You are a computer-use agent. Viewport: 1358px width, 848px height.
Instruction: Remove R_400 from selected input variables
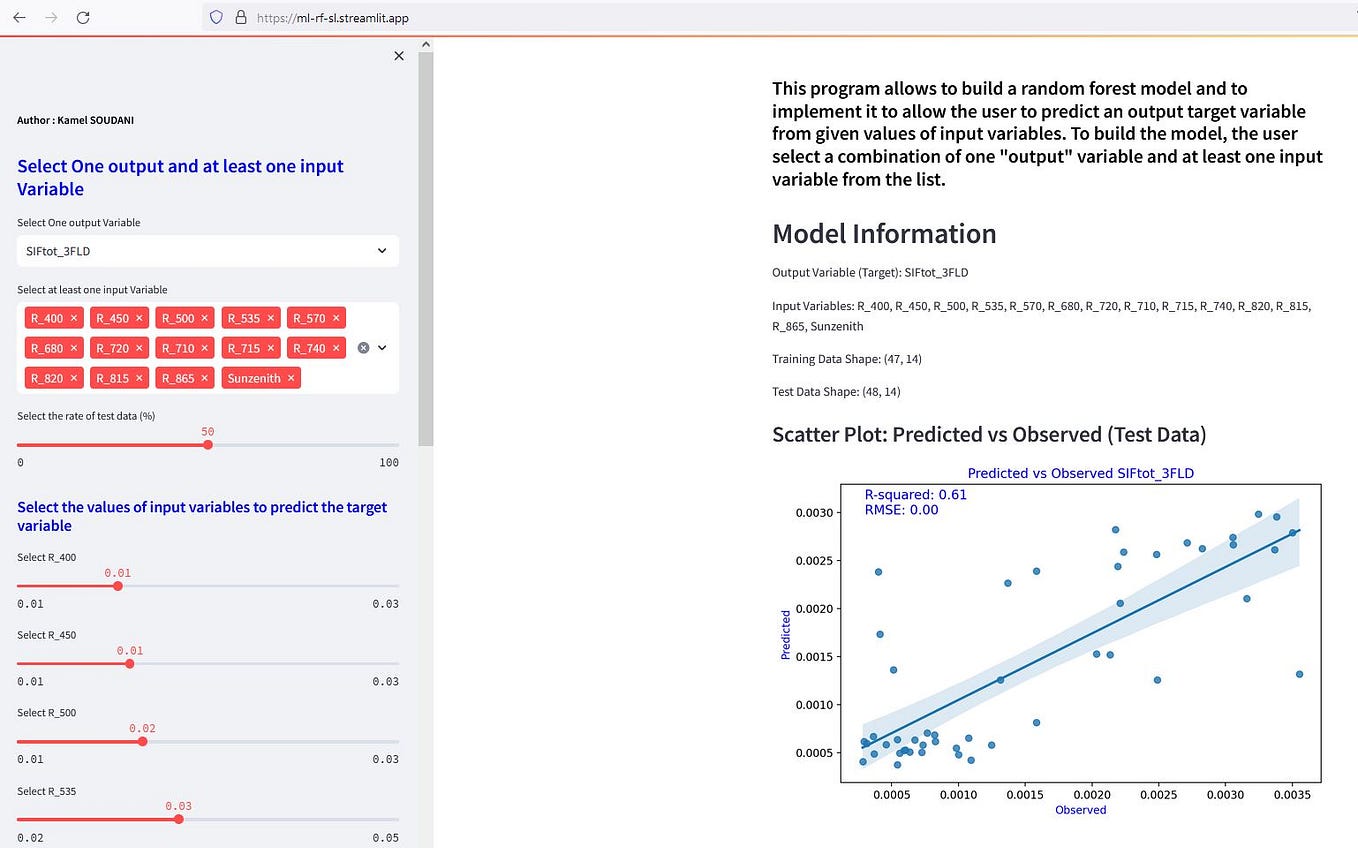73,317
